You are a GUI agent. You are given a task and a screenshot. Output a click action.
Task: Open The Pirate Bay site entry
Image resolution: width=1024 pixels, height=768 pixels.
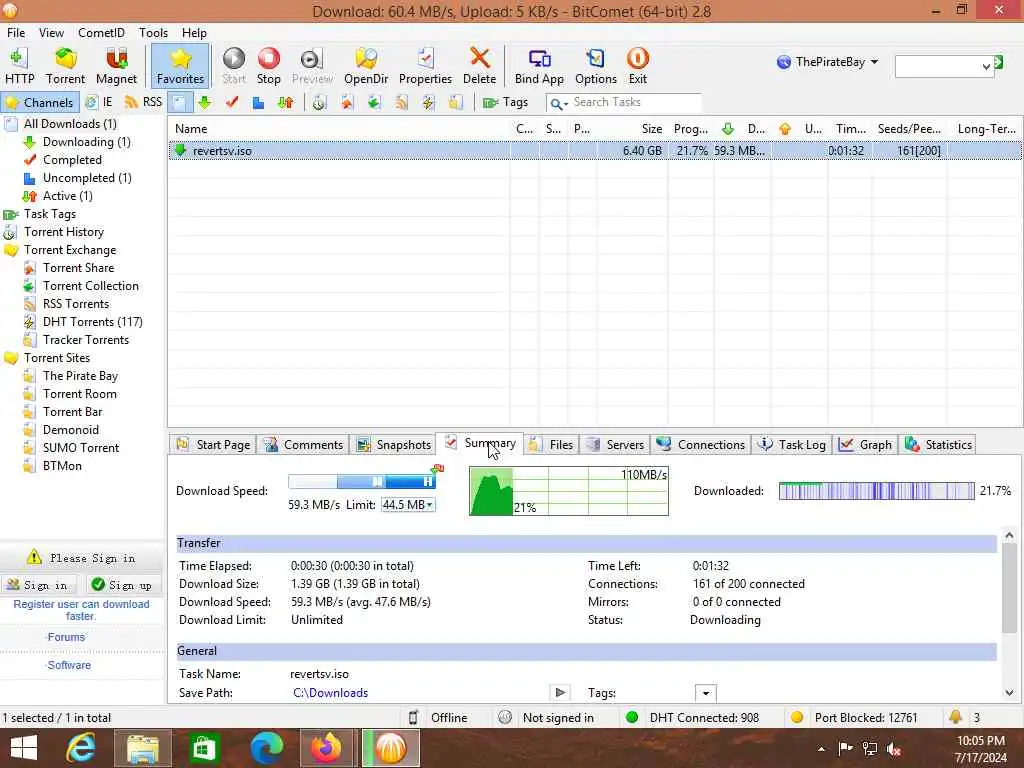click(x=80, y=376)
